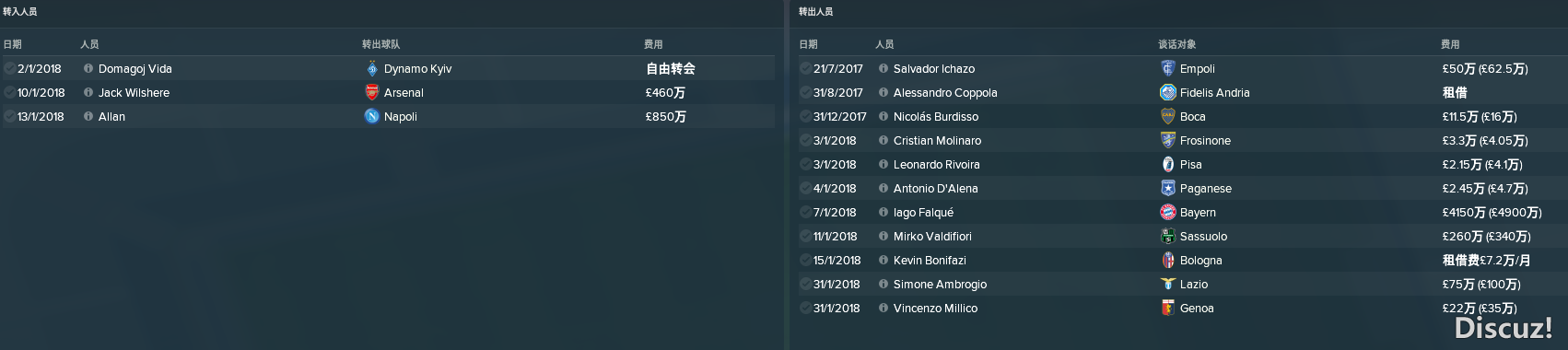Viewport: 1568px width, 350px height.
Task: Click the Genoa club badge icon
Action: point(1168,308)
